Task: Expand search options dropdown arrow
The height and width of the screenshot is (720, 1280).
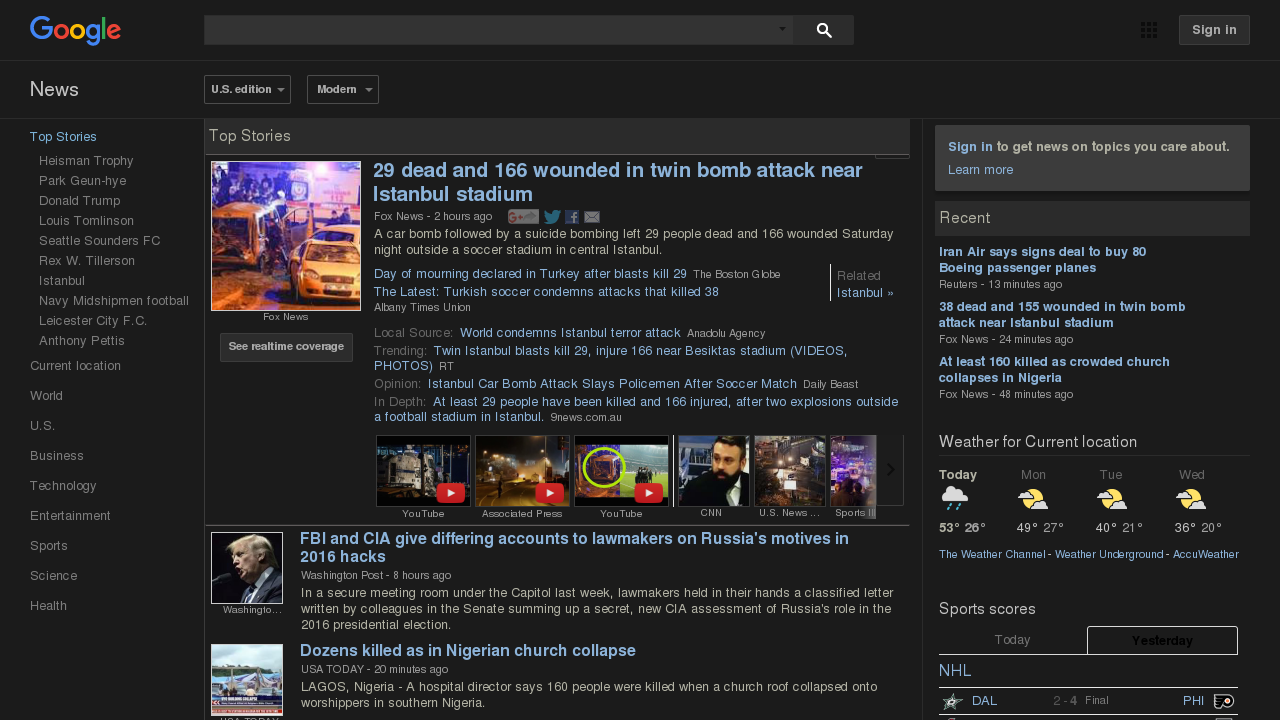Action: coord(783,29)
